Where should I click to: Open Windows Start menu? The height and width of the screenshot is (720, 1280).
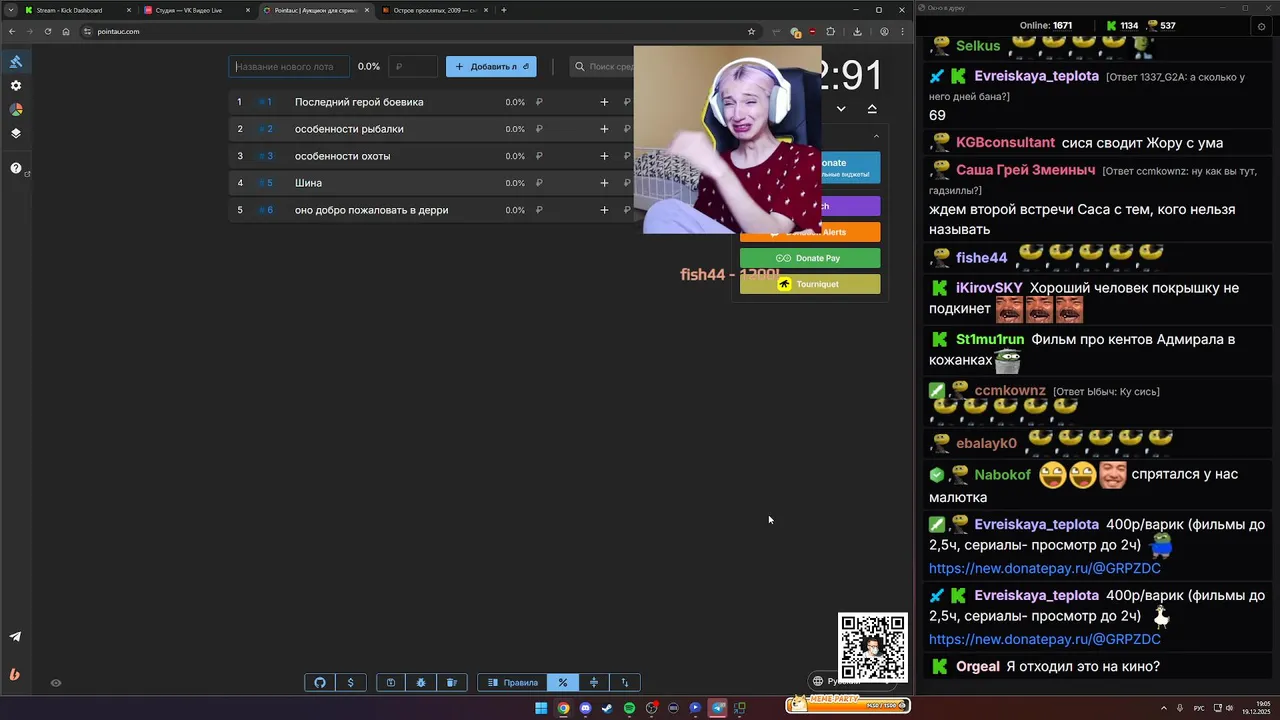tap(541, 708)
